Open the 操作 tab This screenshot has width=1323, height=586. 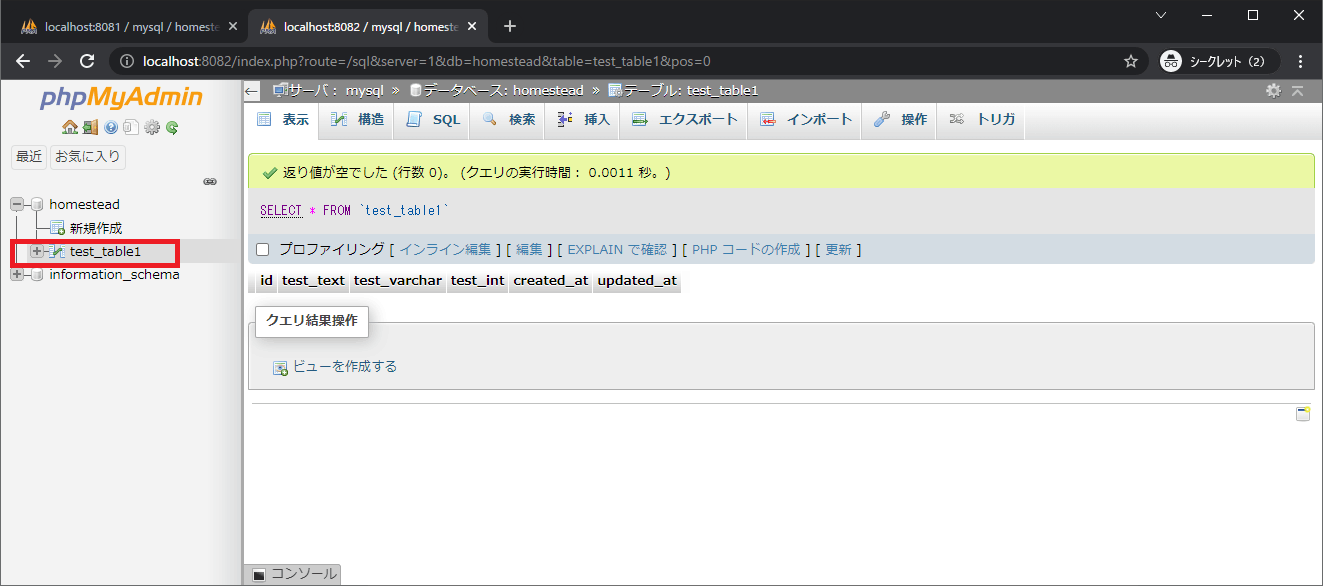coord(900,120)
